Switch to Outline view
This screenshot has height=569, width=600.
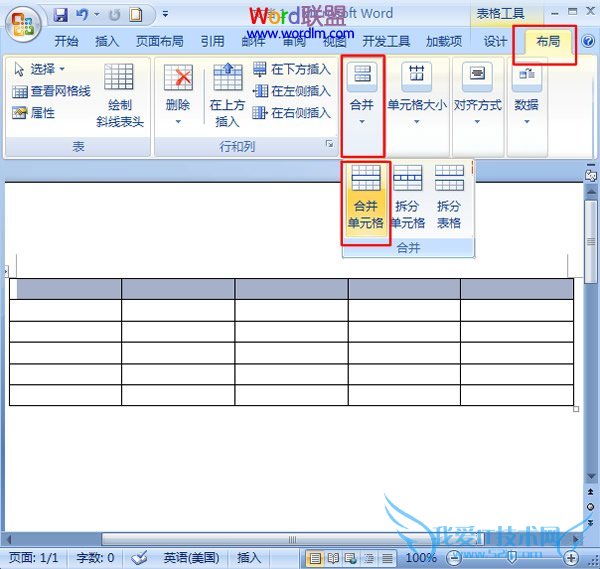(x=369, y=558)
